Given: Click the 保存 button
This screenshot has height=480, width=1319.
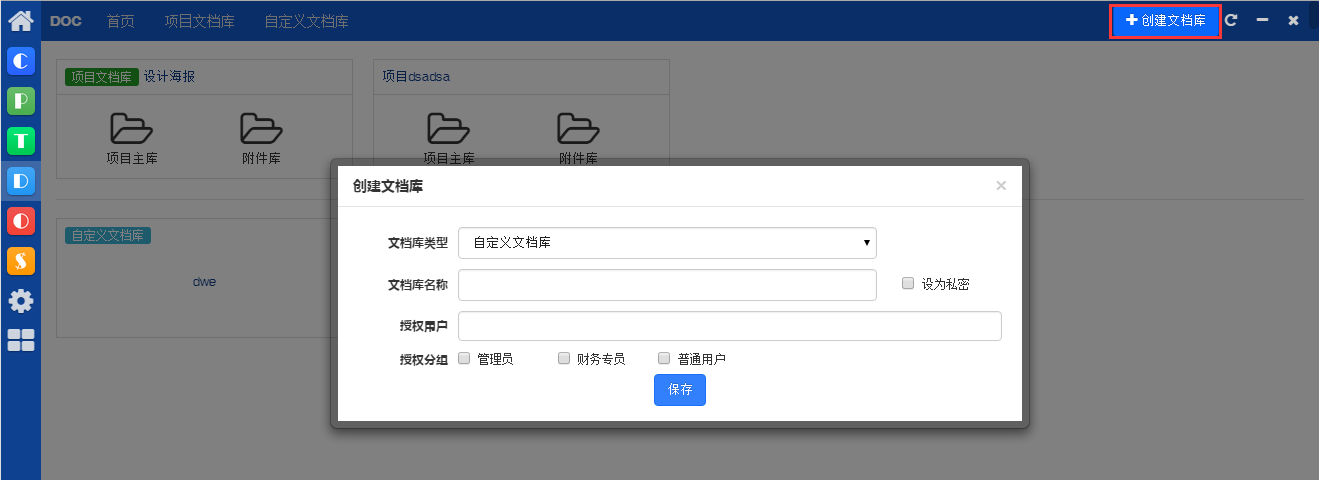Looking at the screenshot, I should [680, 390].
